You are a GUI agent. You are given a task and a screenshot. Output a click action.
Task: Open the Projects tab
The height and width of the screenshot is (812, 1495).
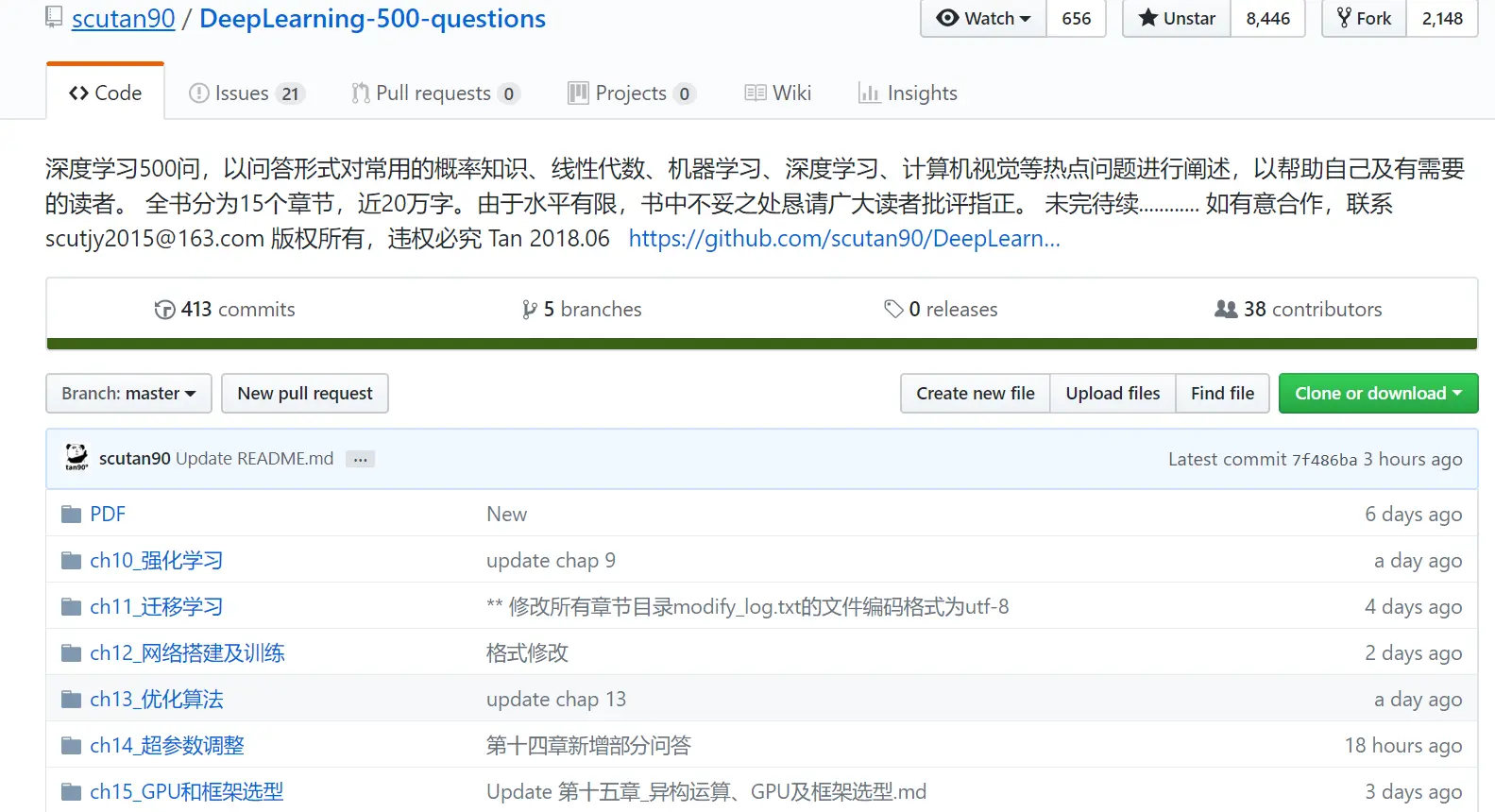point(632,93)
